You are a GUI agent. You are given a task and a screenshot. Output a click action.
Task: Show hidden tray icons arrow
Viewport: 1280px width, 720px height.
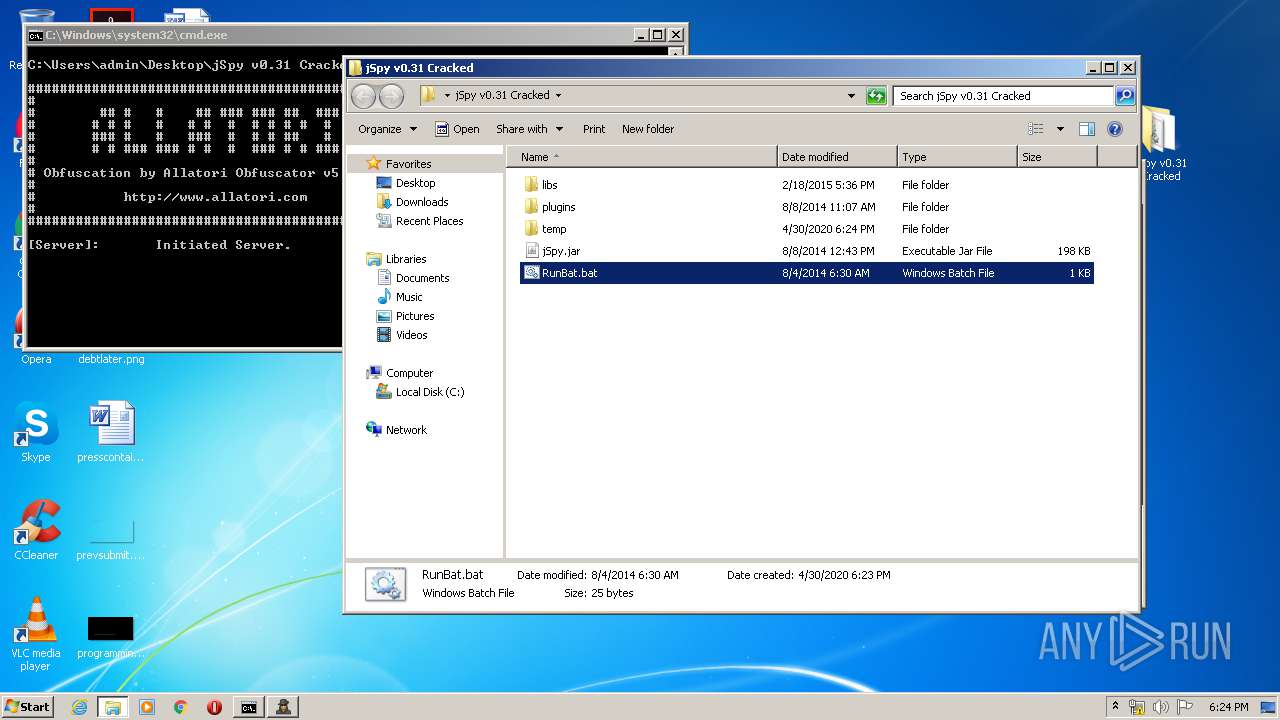coord(1116,707)
